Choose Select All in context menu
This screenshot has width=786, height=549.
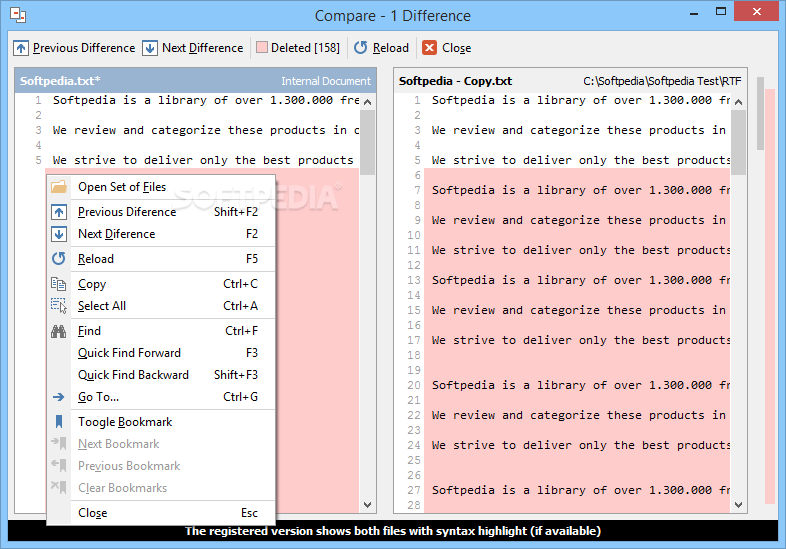(x=161, y=306)
